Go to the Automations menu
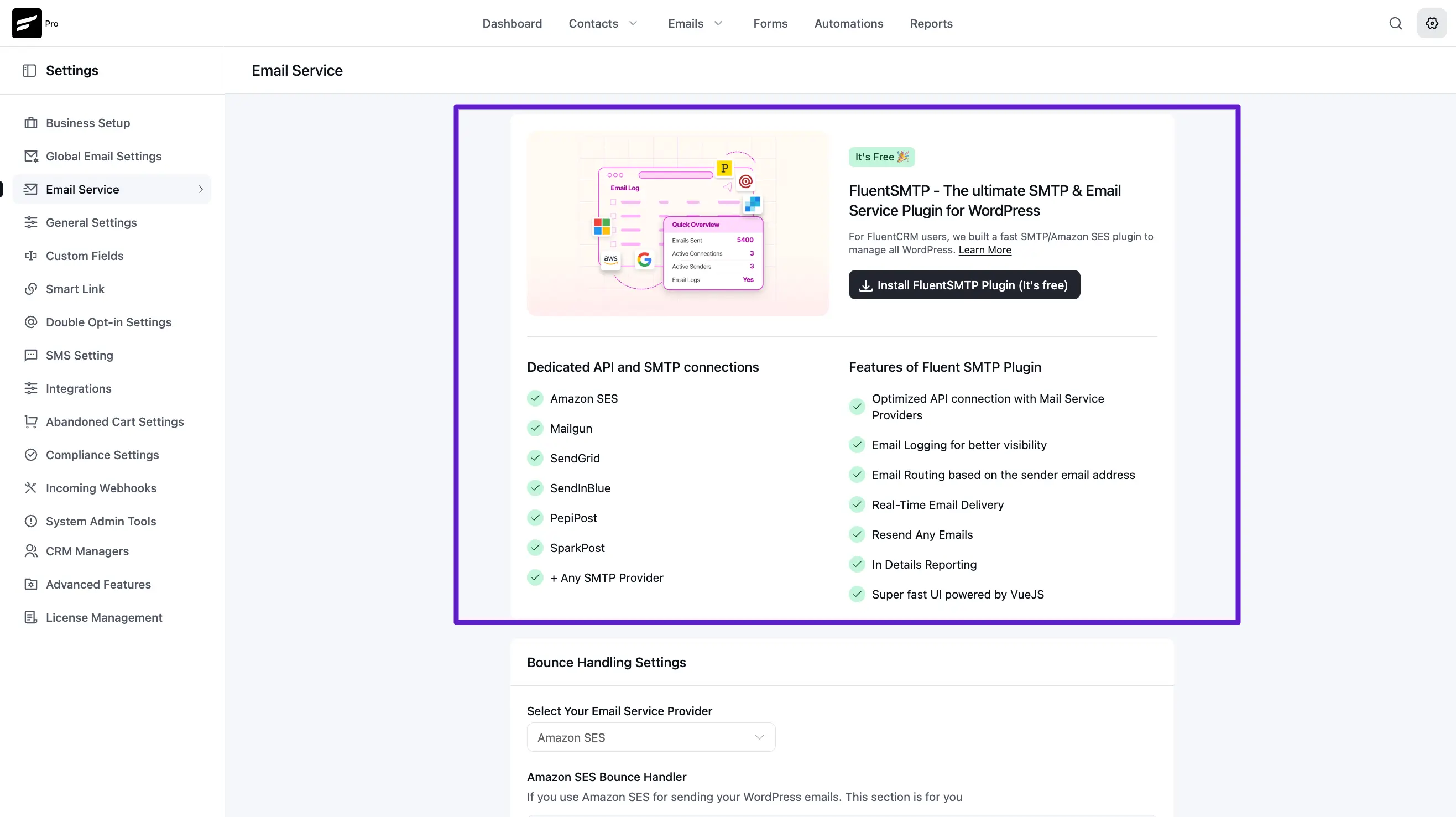1456x817 pixels. 848,23
